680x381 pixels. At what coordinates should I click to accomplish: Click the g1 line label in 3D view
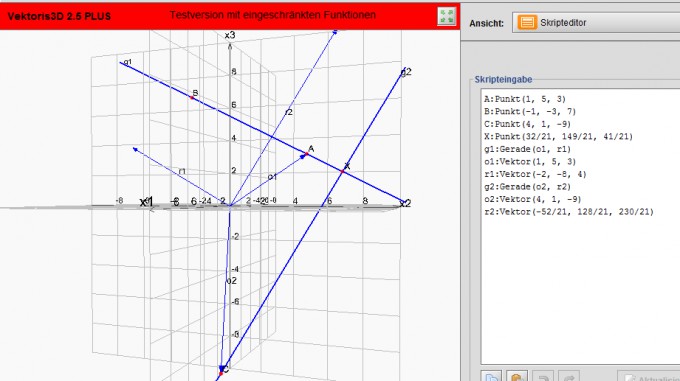coord(128,62)
